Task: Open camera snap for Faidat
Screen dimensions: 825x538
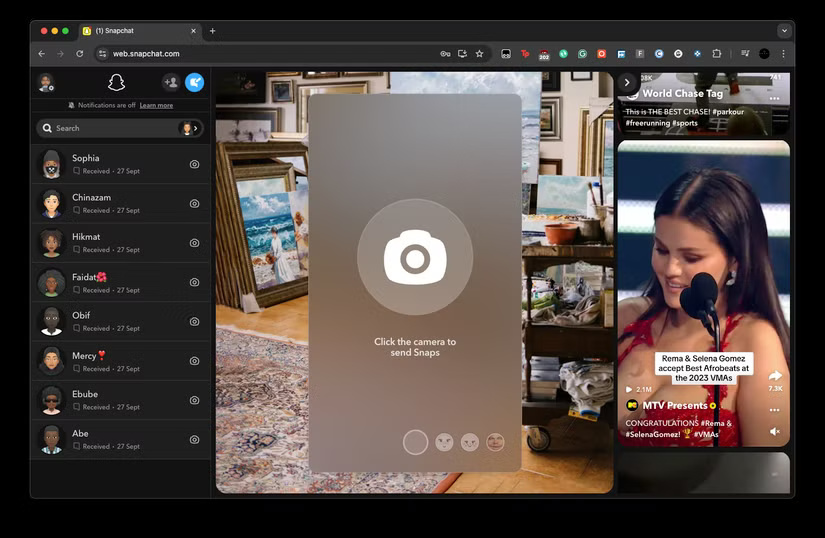Action: [x=194, y=282]
